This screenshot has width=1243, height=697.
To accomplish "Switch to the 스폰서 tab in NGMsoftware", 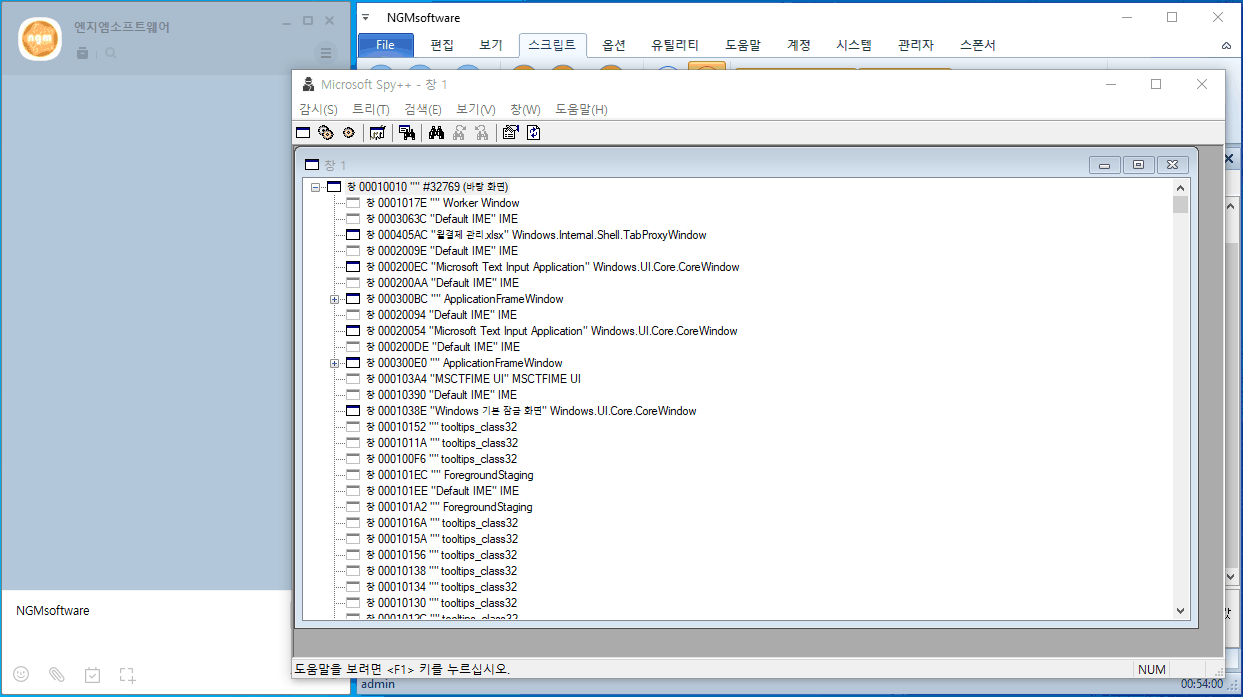I will (x=977, y=45).
